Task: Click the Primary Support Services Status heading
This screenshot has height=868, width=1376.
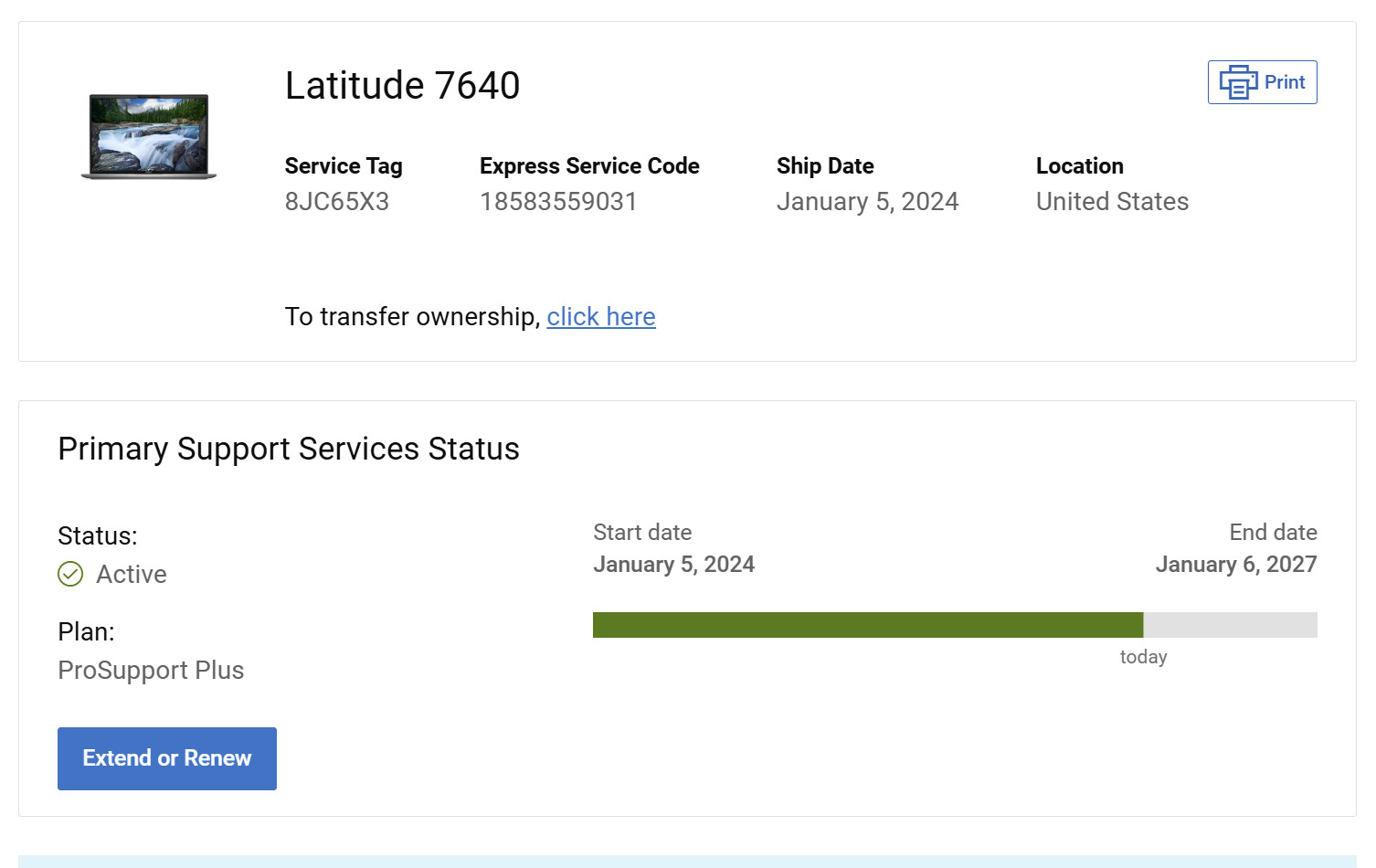Action: click(289, 450)
